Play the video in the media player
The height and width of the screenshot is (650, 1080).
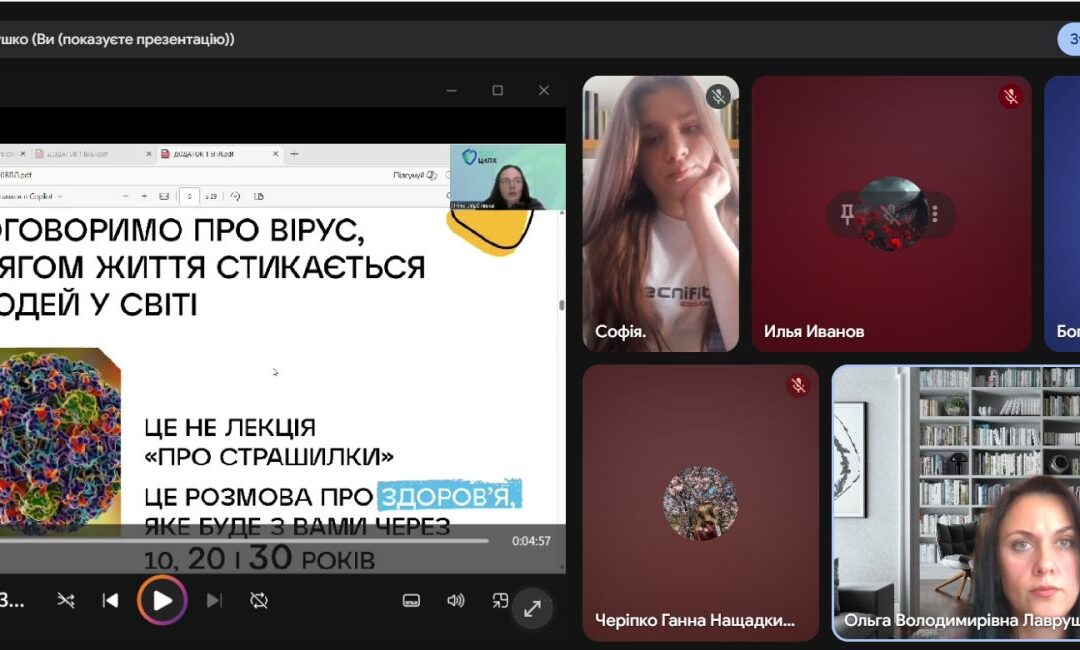click(162, 600)
